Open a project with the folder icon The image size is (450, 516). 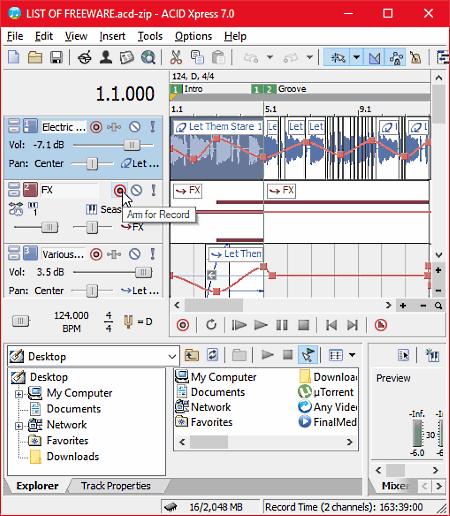tap(35, 57)
